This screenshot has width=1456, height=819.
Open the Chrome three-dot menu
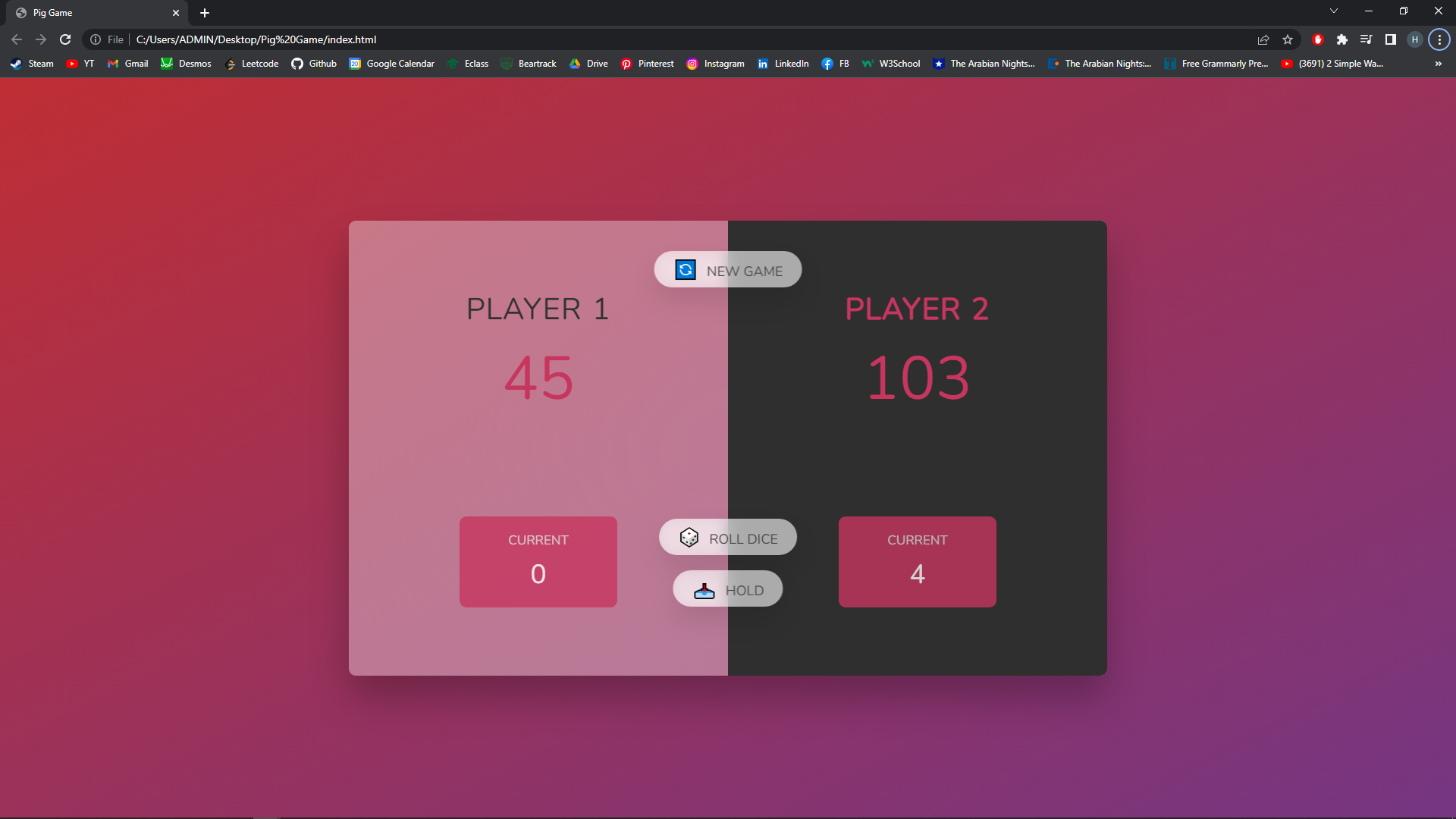(x=1438, y=39)
